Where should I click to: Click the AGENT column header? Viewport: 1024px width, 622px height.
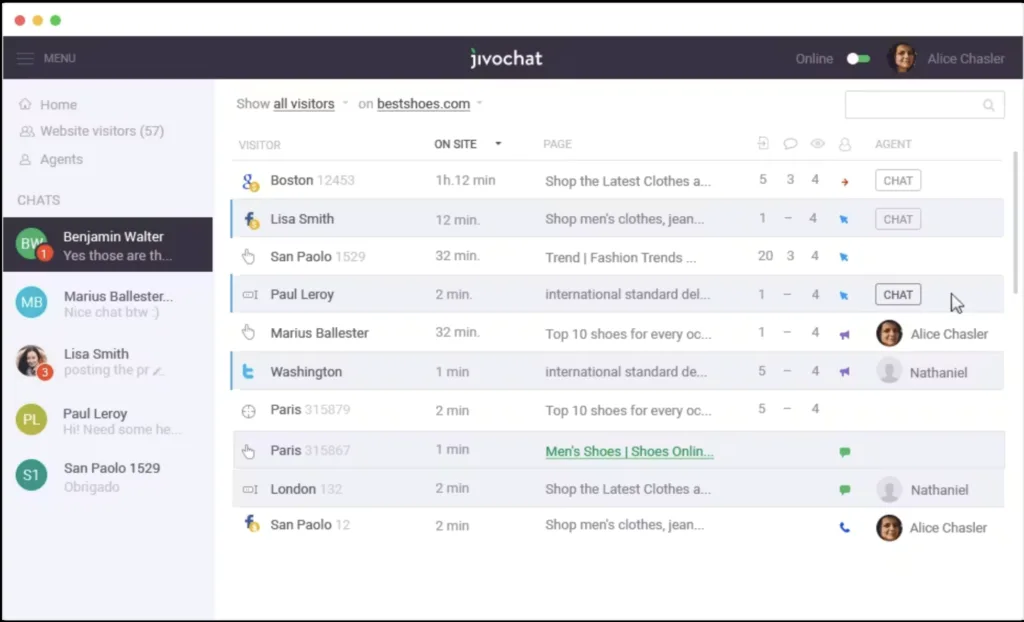click(893, 144)
